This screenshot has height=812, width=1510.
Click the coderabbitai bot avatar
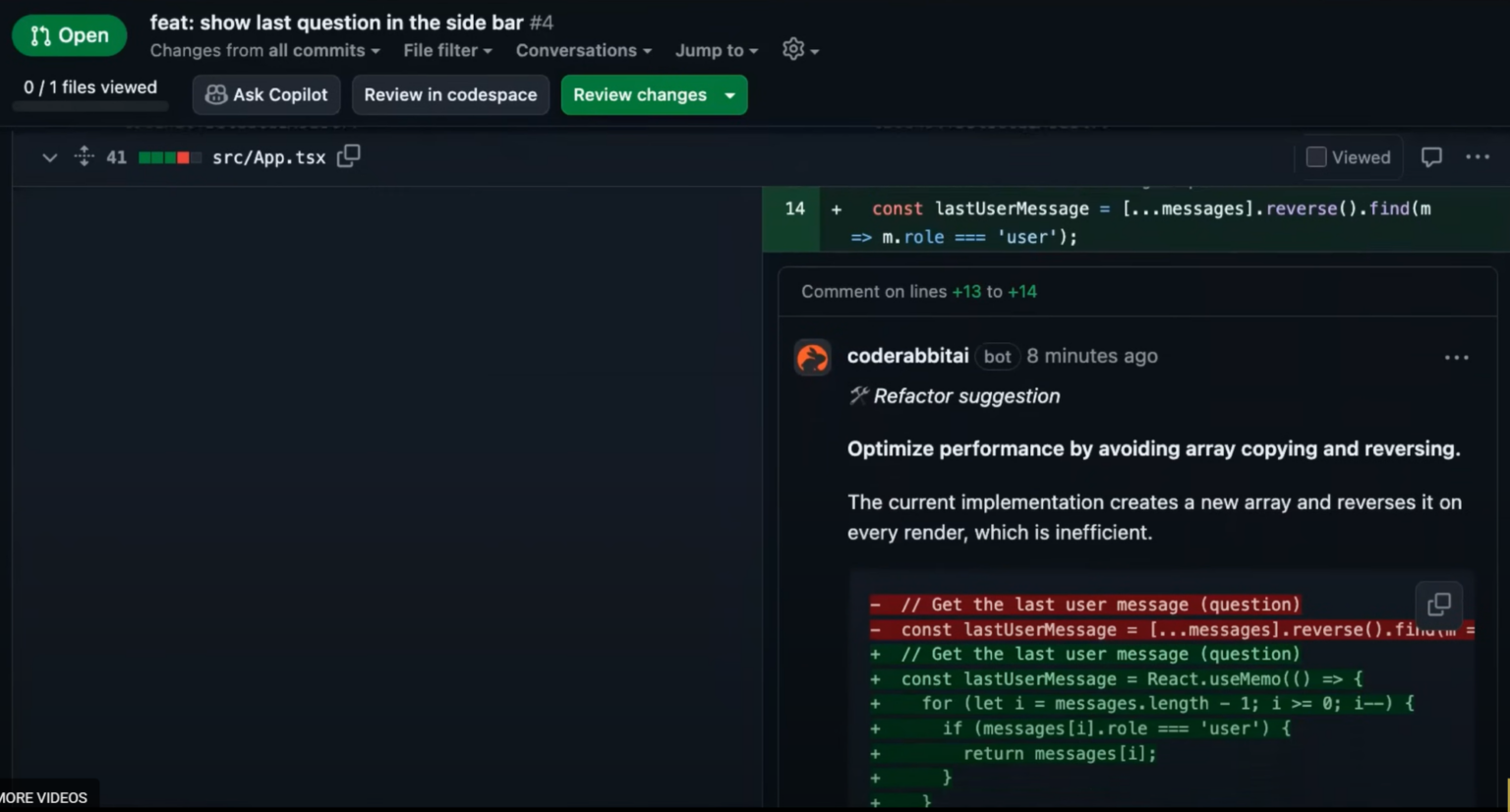[x=812, y=357]
